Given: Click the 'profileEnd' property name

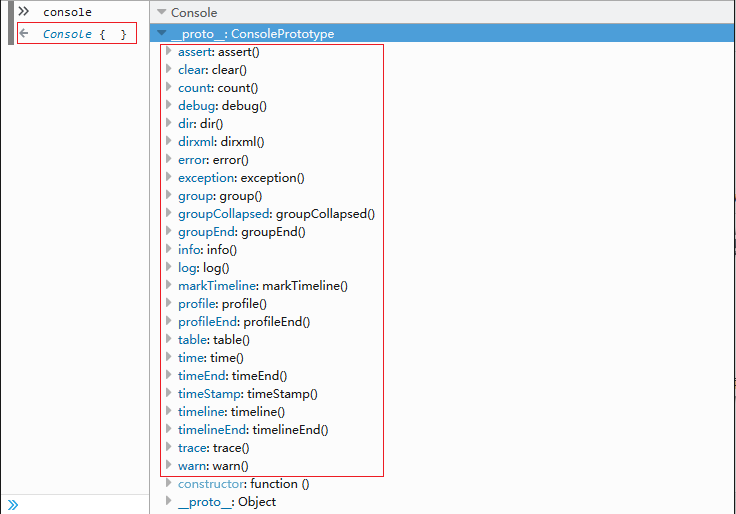Looking at the screenshot, I should 207,322.
